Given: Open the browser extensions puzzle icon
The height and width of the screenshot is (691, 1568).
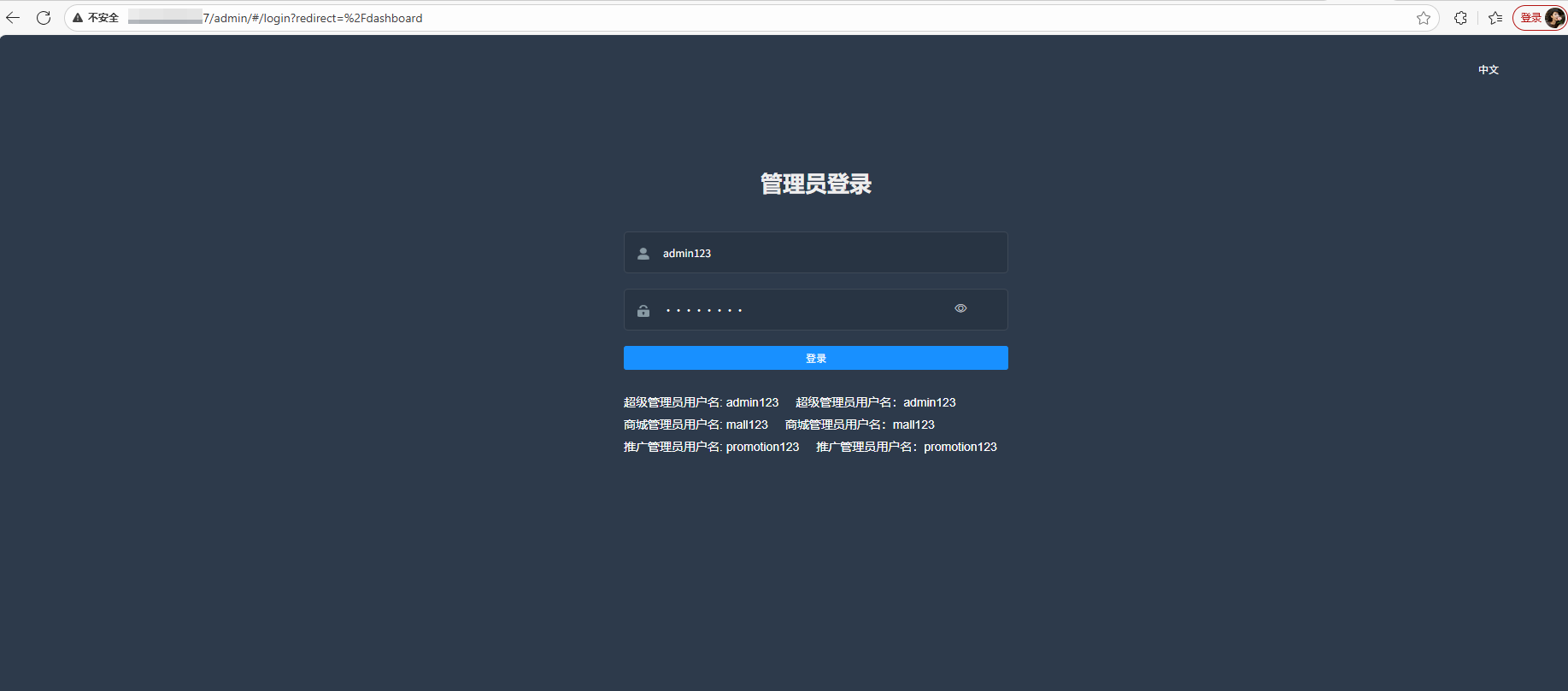Looking at the screenshot, I should (1460, 18).
